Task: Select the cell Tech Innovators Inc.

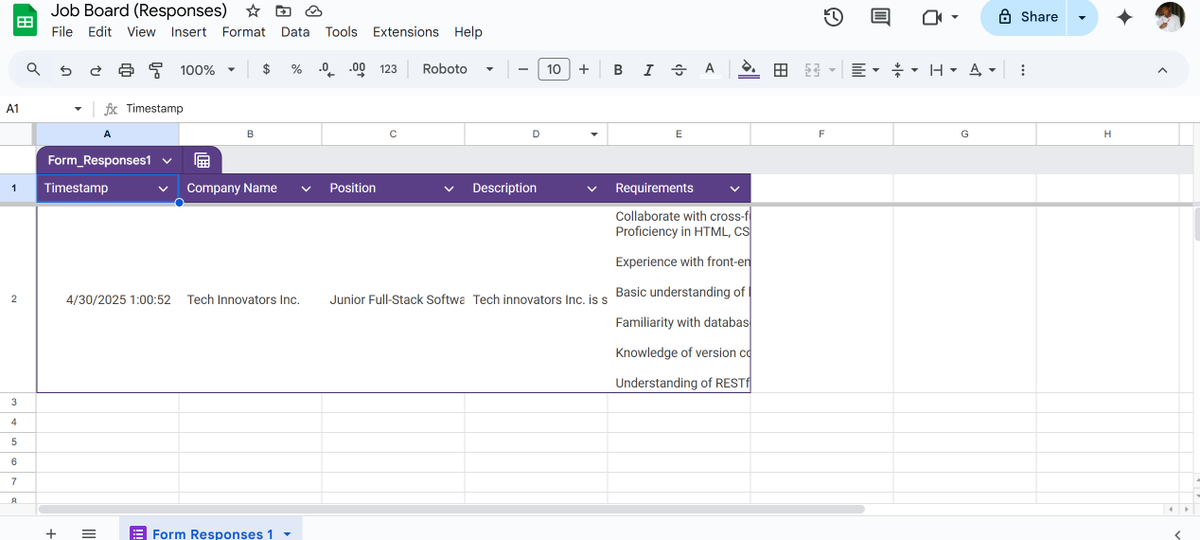Action: 250,299
